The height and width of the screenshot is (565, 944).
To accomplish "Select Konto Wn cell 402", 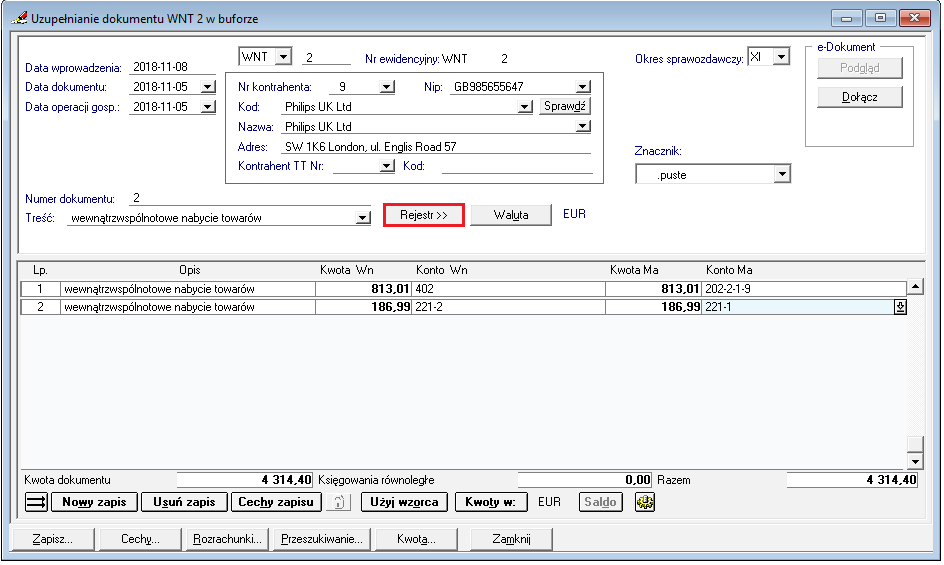I will pos(509,289).
